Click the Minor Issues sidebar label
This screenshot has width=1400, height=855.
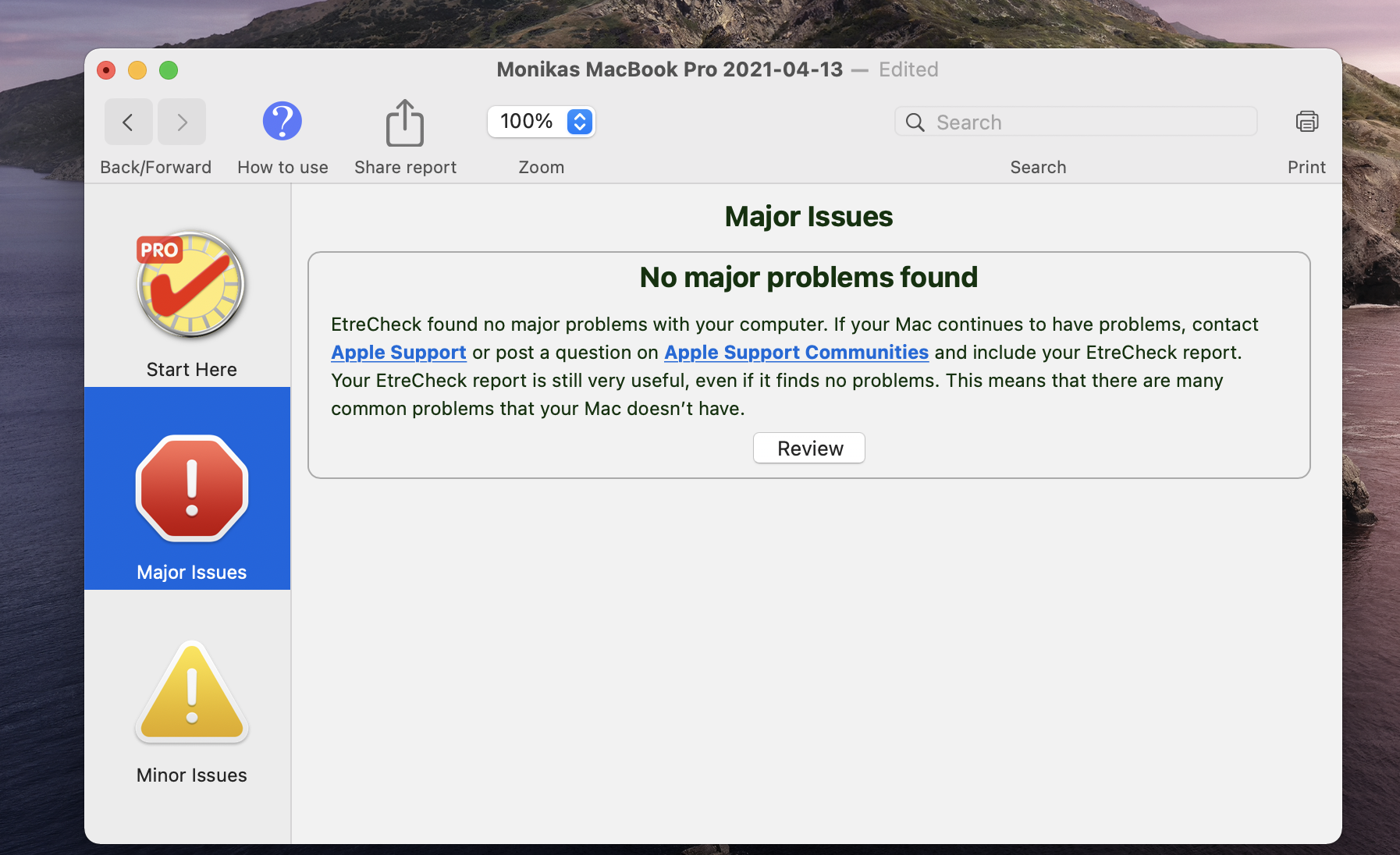pyautogui.click(x=191, y=775)
